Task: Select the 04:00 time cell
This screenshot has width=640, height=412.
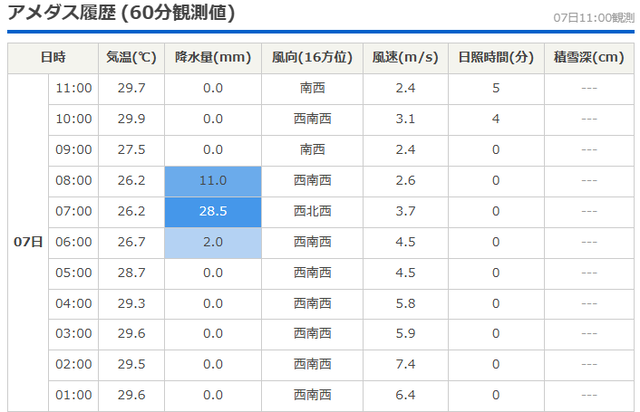Action: pos(74,304)
